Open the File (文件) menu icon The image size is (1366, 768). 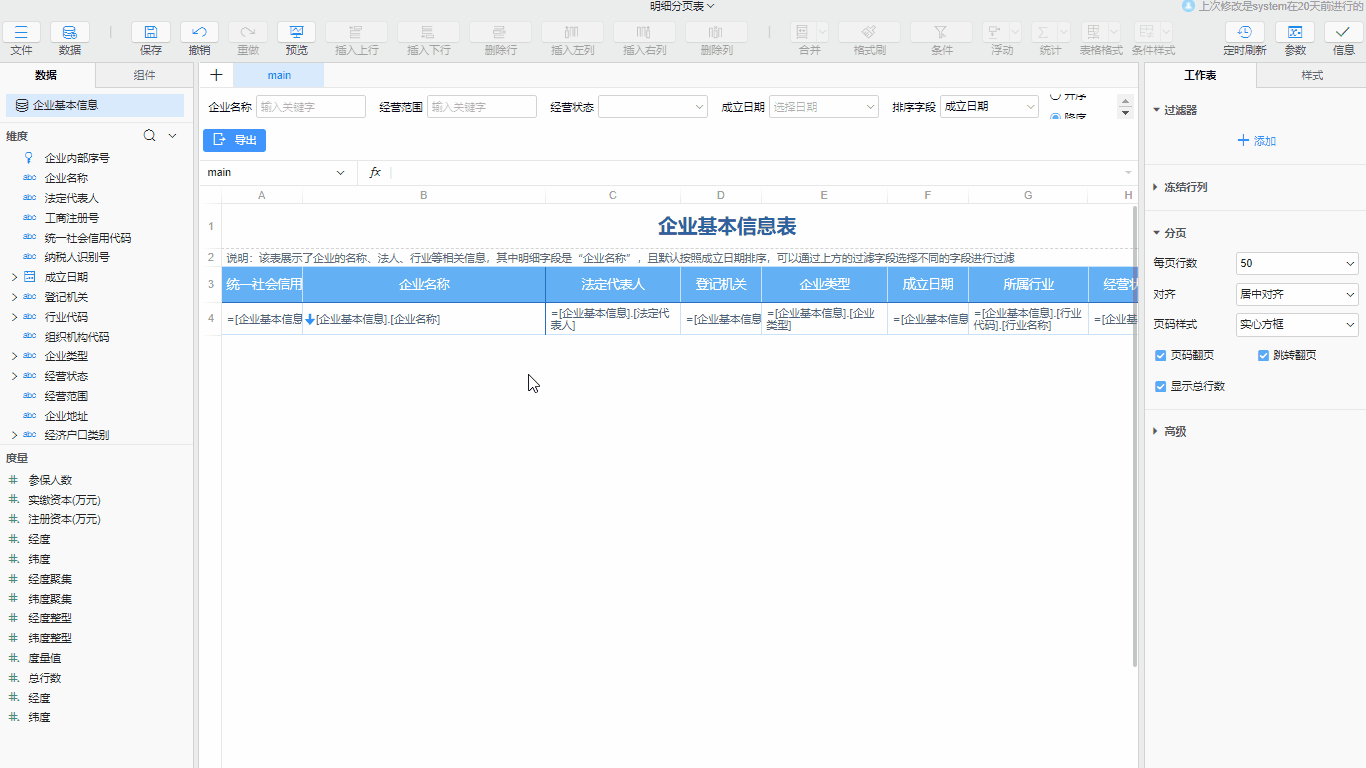pos(21,33)
